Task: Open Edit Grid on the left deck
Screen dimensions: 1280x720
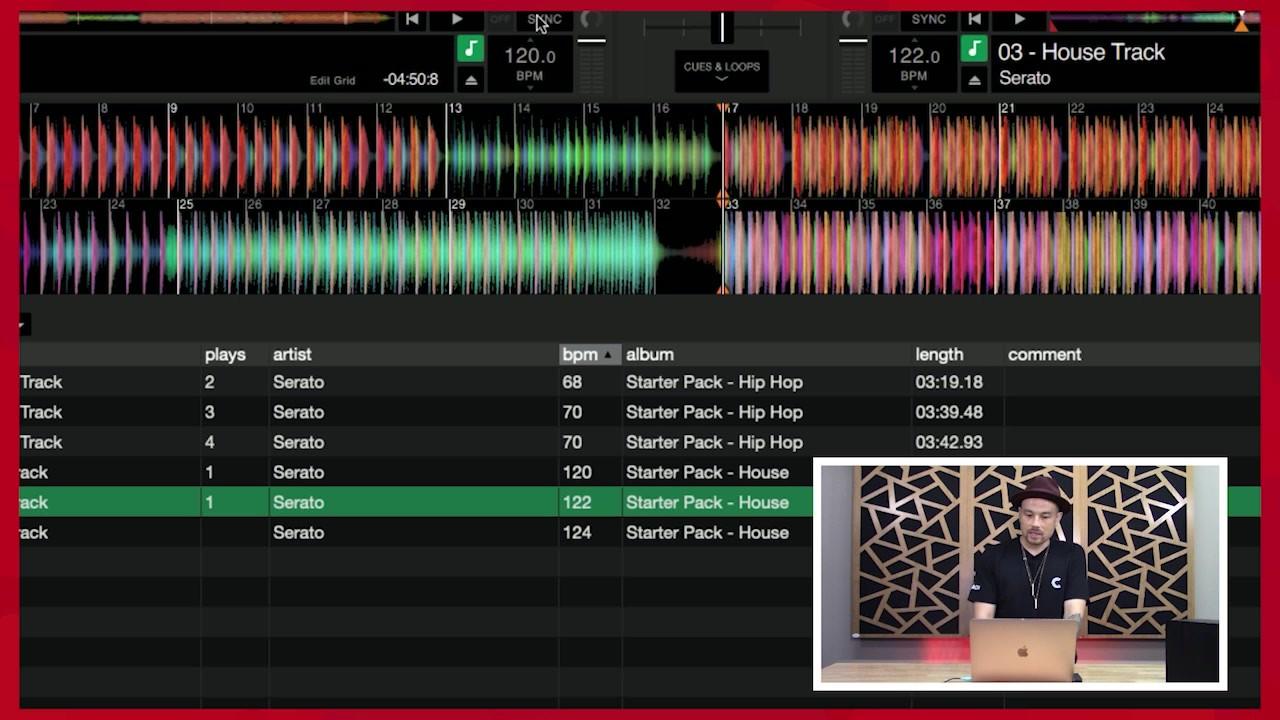Action: tap(332, 80)
